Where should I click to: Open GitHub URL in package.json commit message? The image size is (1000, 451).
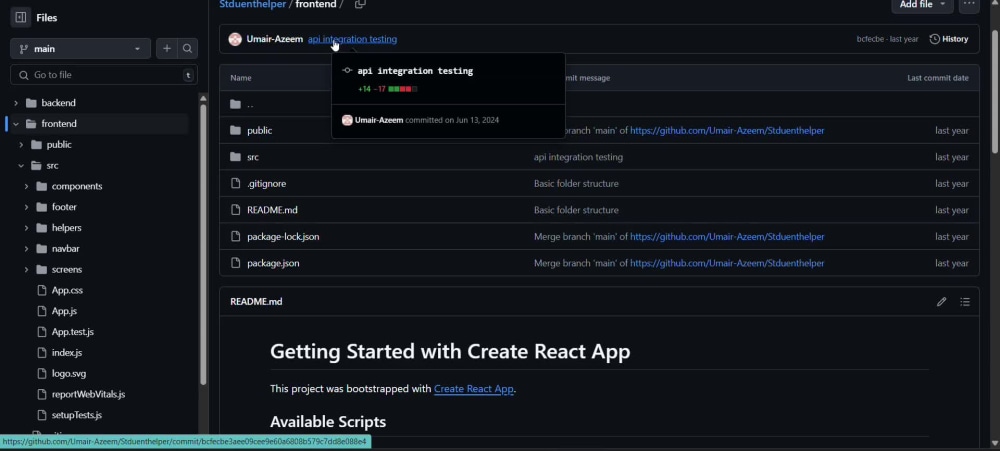(x=727, y=263)
